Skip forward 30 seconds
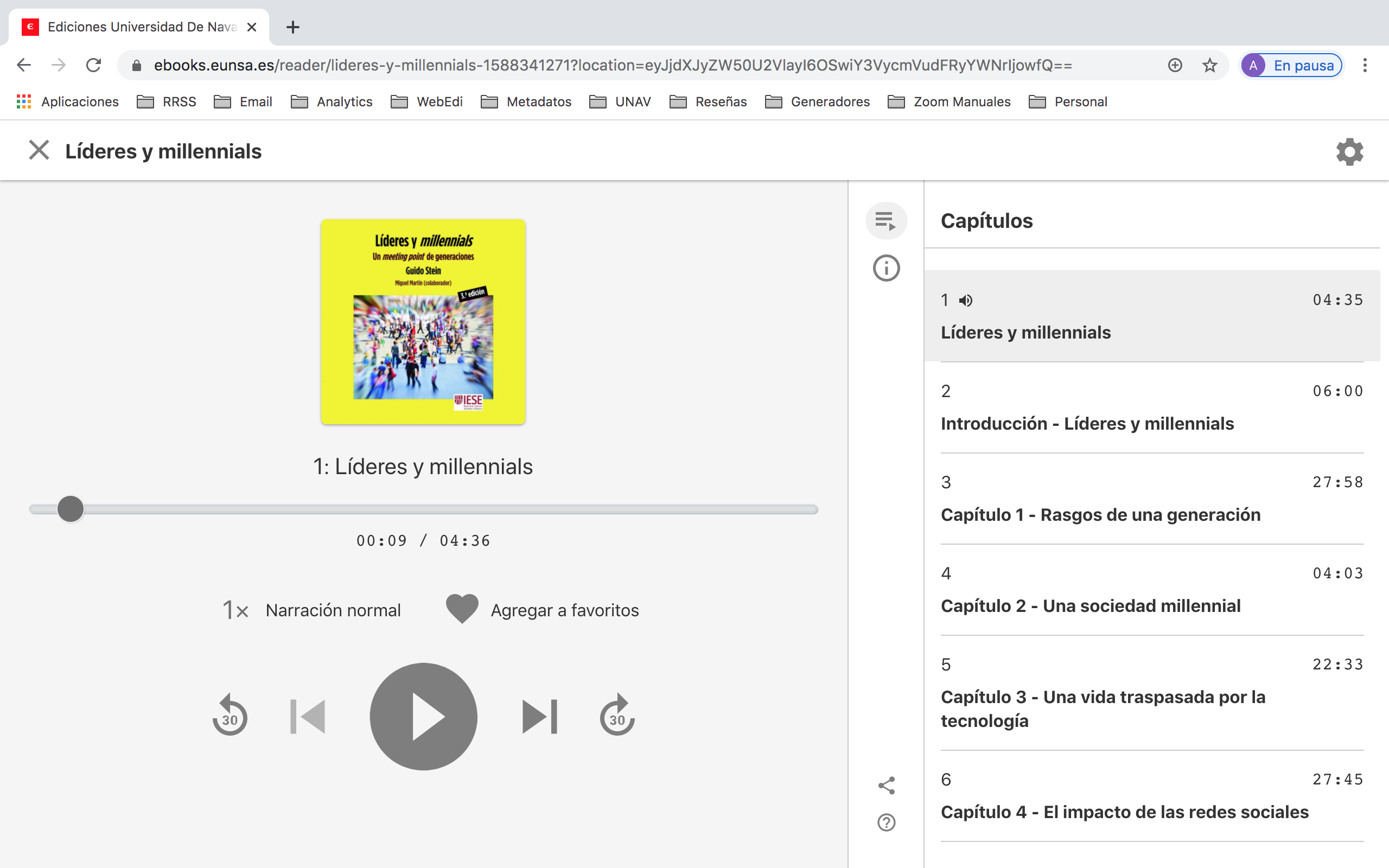This screenshot has height=868, width=1389. 617,717
